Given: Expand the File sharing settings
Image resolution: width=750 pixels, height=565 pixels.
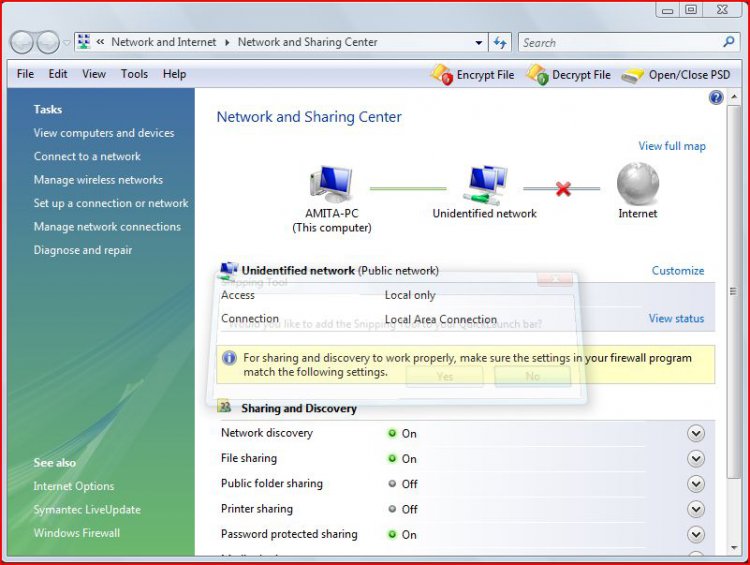Looking at the screenshot, I should tap(696, 459).
